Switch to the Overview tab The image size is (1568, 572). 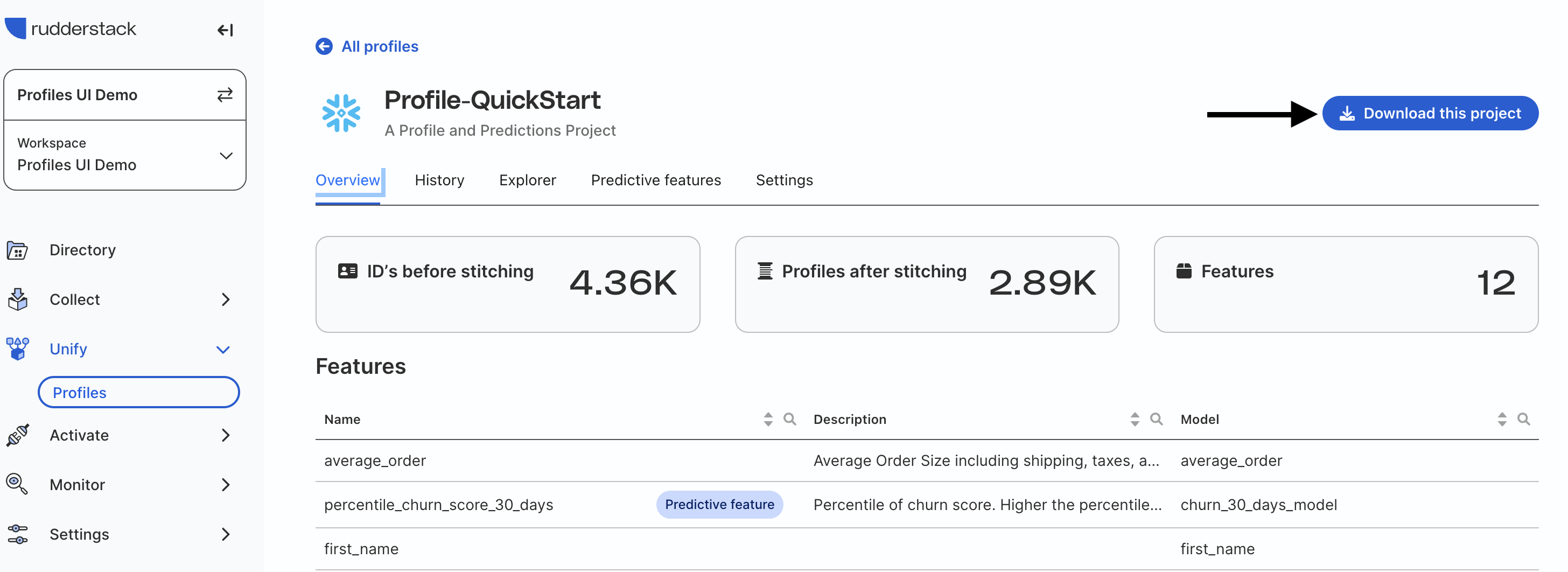click(x=347, y=180)
